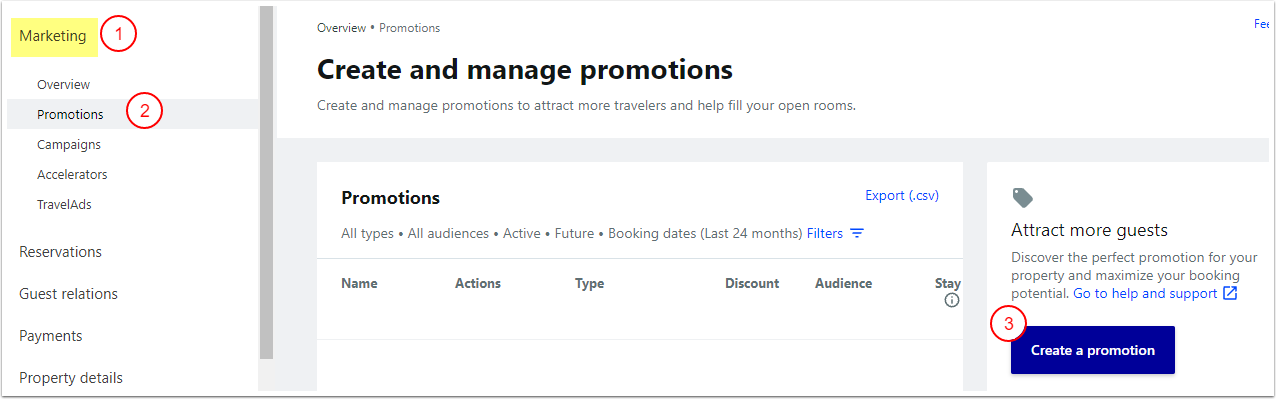Click the Filters sliders icon
The height and width of the screenshot is (399, 1276).
point(857,233)
